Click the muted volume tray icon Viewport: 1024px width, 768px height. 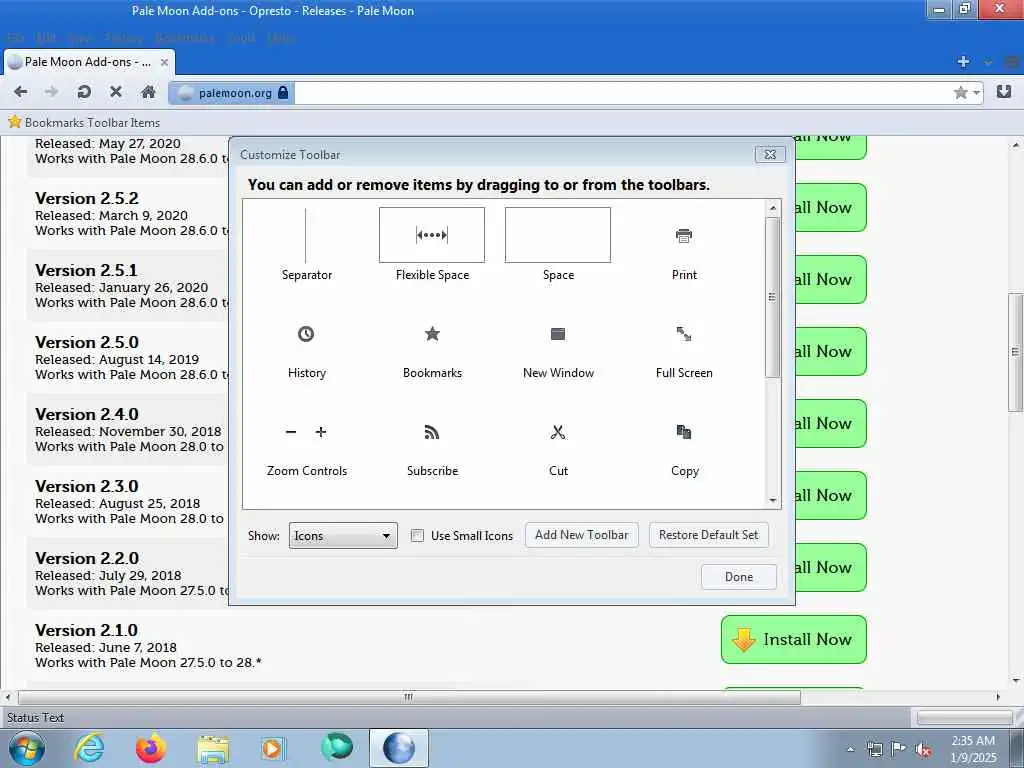[922, 750]
